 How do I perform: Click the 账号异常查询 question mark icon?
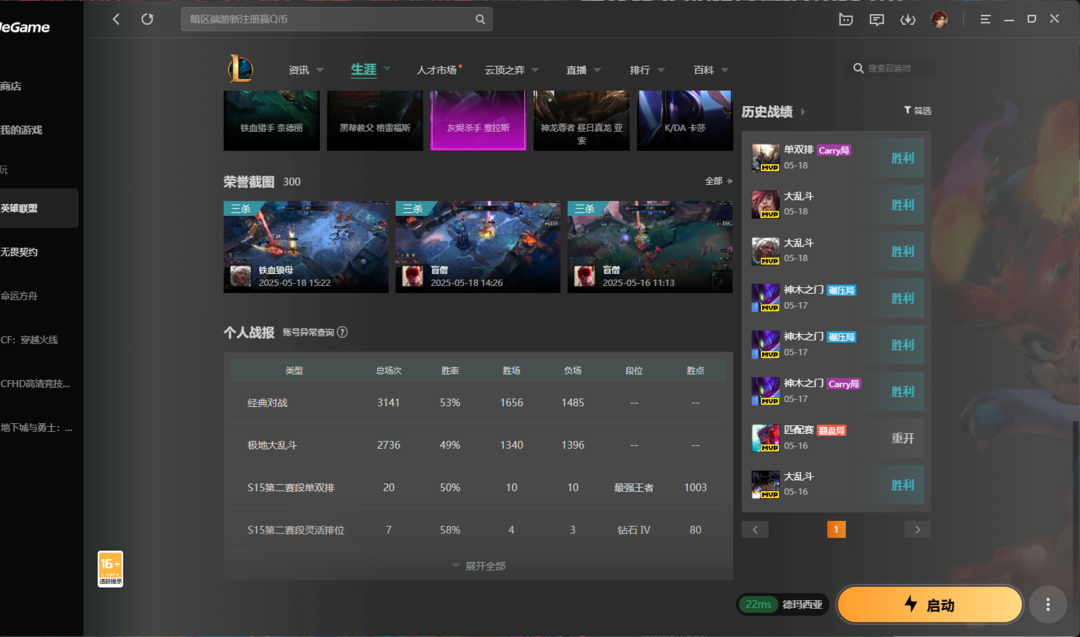tap(342, 333)
